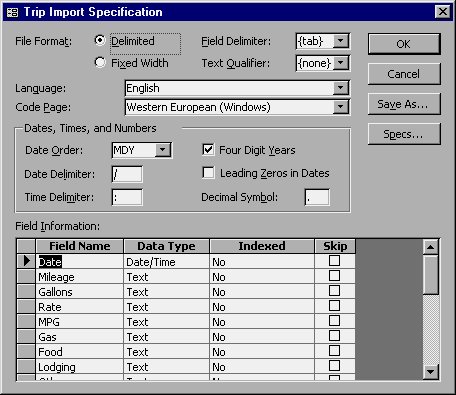Screen dimensions: 456x395
Task: Click the Rate field name cell
Action: click(x=80, y=307)
